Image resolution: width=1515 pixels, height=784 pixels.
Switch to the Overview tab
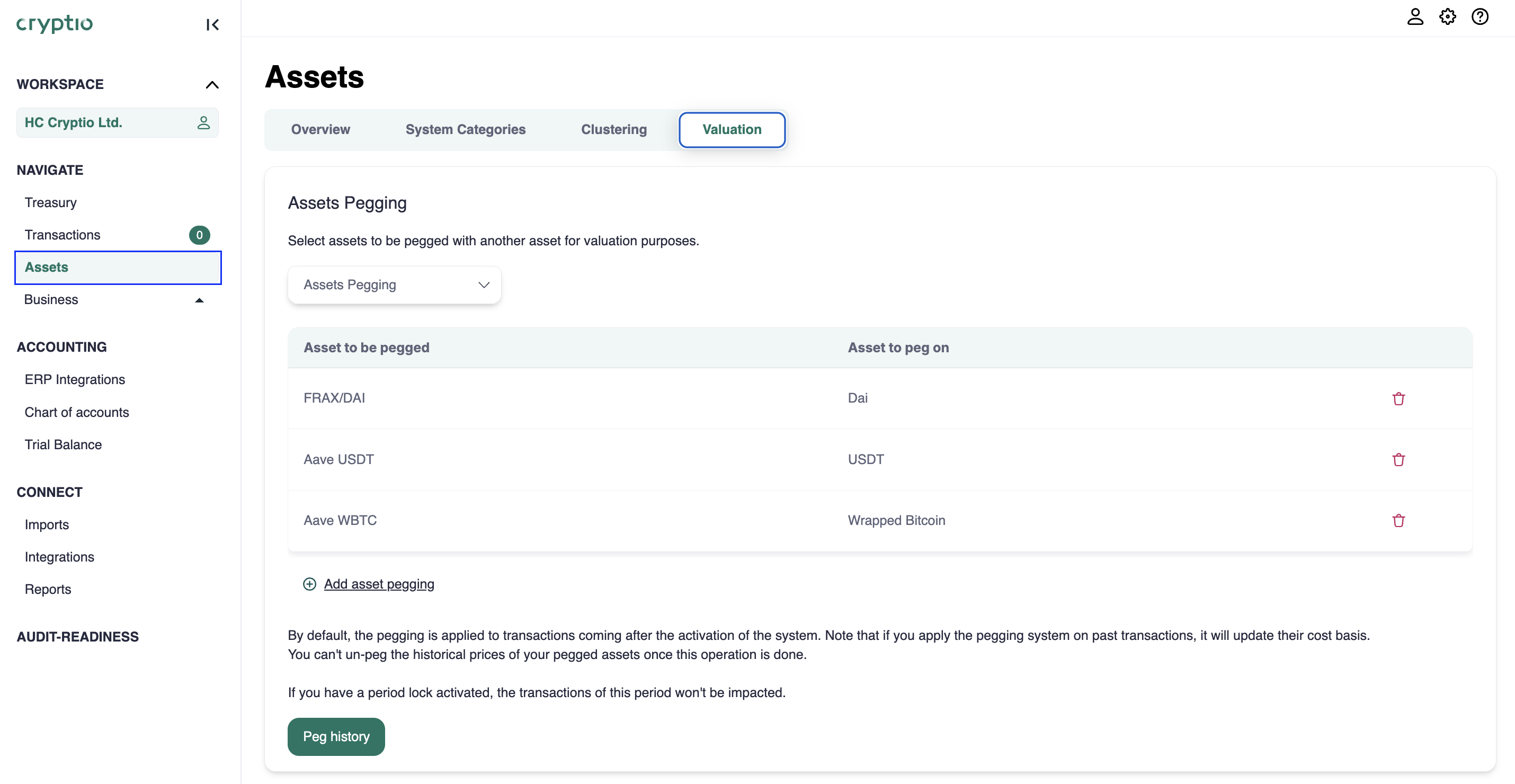[320, 129]
